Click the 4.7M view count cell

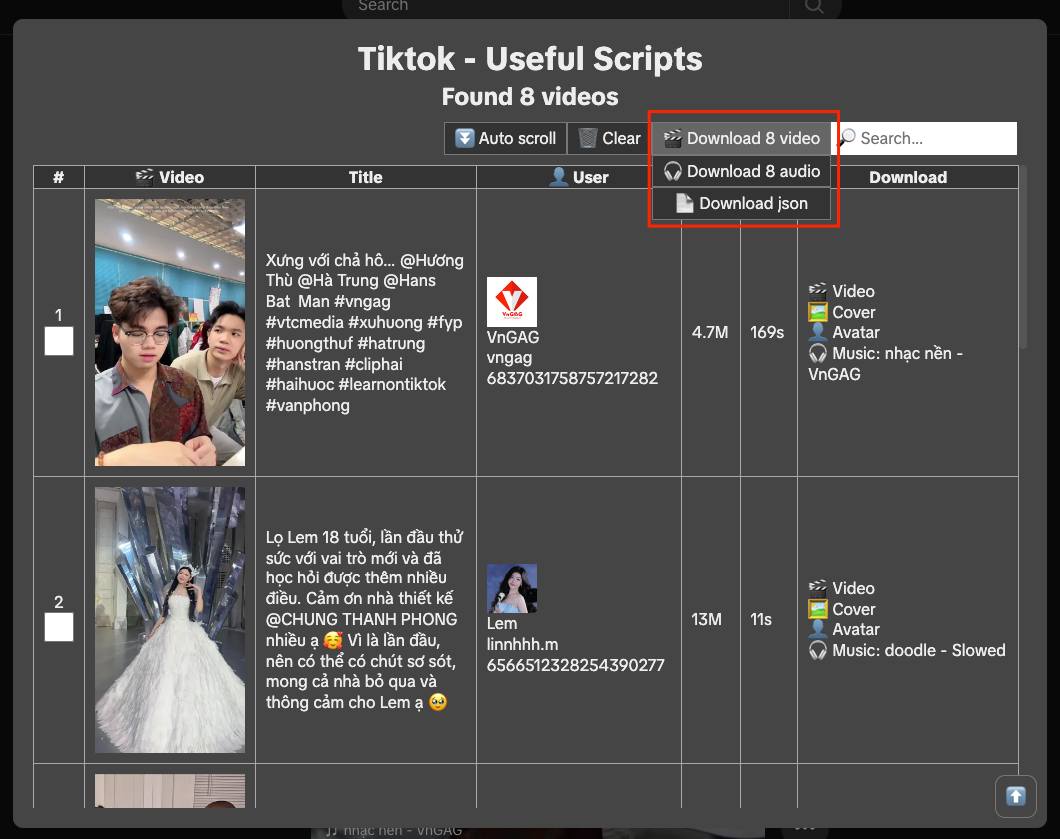[710, 333]
